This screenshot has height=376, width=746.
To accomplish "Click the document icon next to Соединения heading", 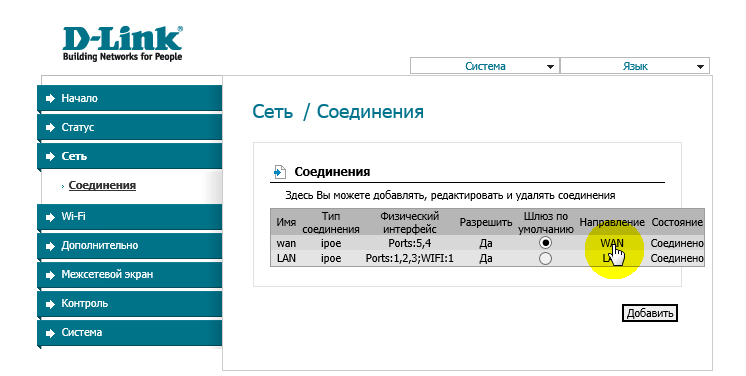I will pos(280,172).
